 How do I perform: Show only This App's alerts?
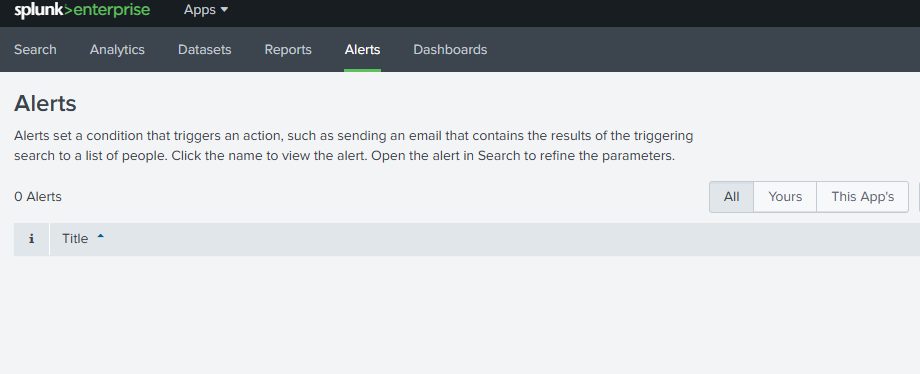[862, 197]
